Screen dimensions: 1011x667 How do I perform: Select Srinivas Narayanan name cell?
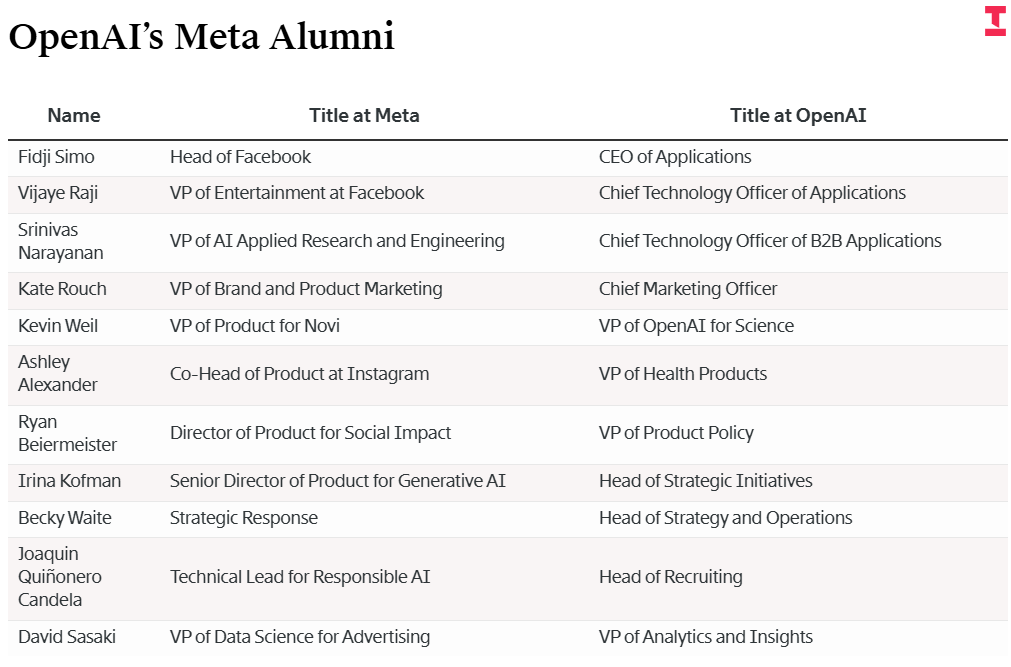point(60,241)
